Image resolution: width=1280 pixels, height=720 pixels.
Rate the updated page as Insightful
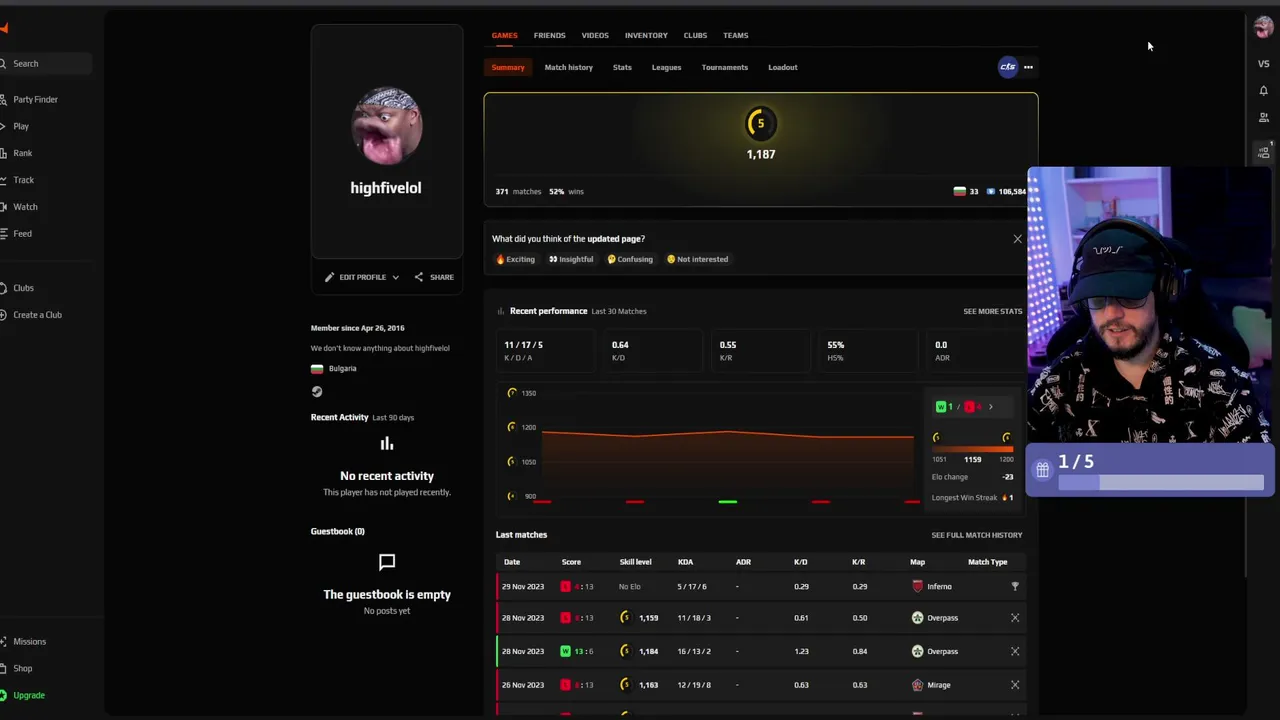(571, 260)
